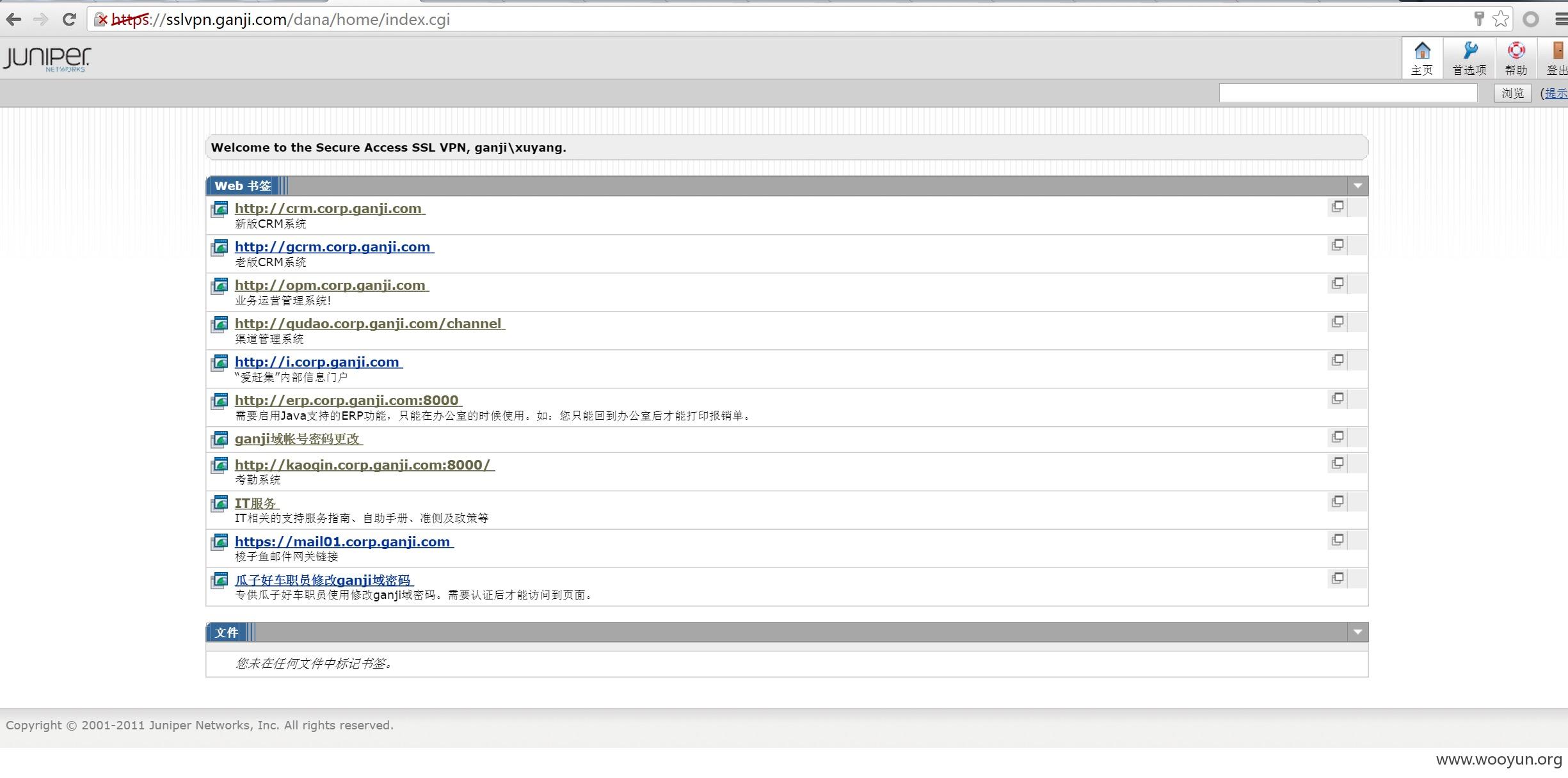Open the 帮助 help lifebuoy icon

[1516, 58]
